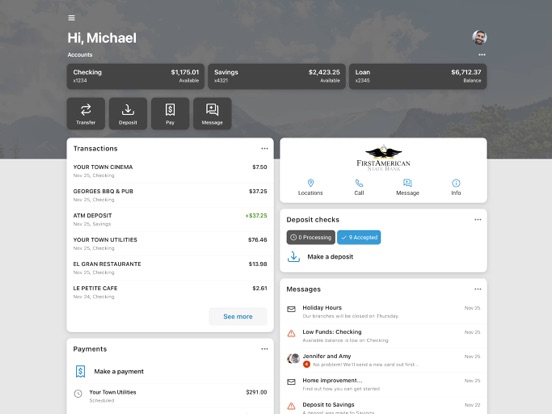Click the Pay quick action
Screen dimensions: 552x414
[170, 114]
